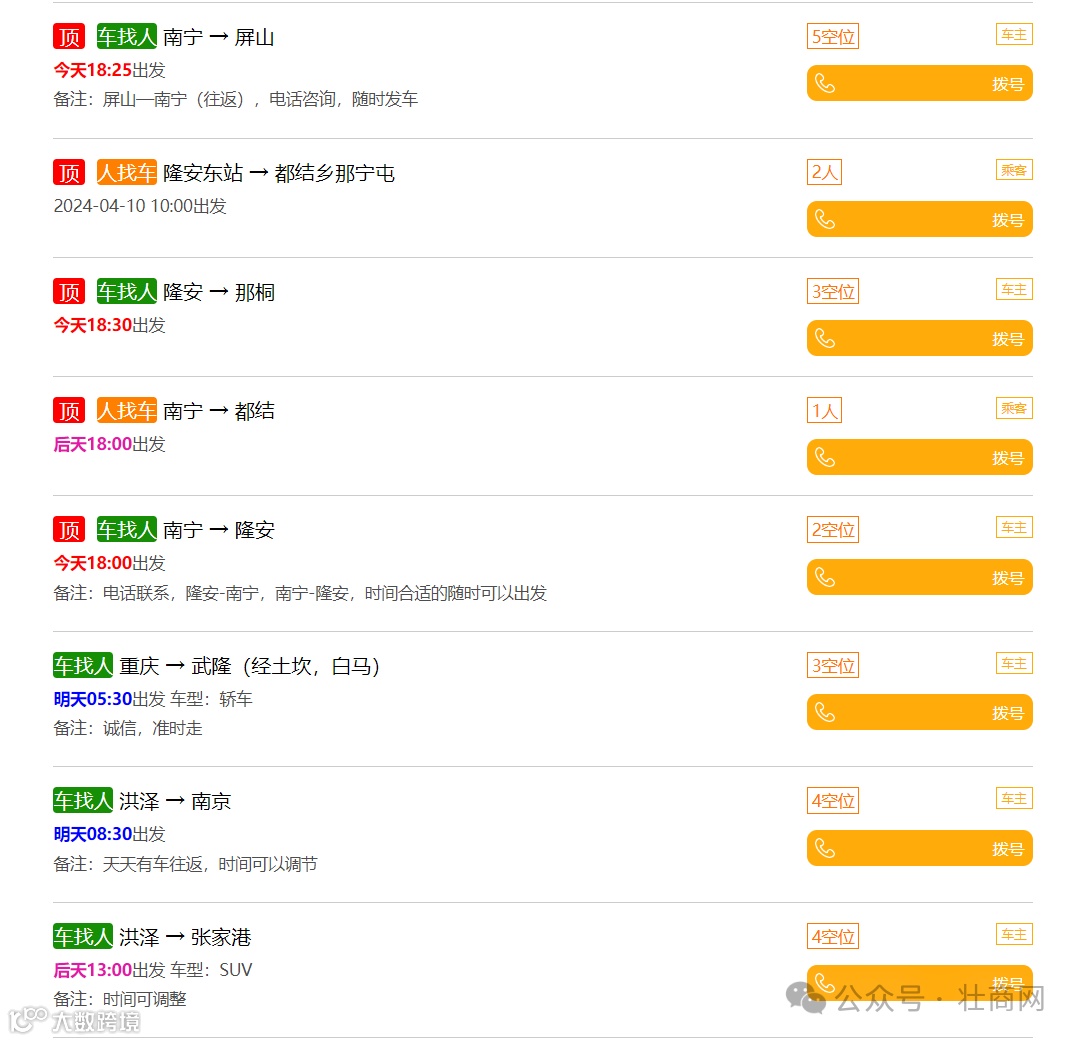
Task: Click the 2空位 badge on 南宁 → 隆安
Action: [x=832, y=529]
